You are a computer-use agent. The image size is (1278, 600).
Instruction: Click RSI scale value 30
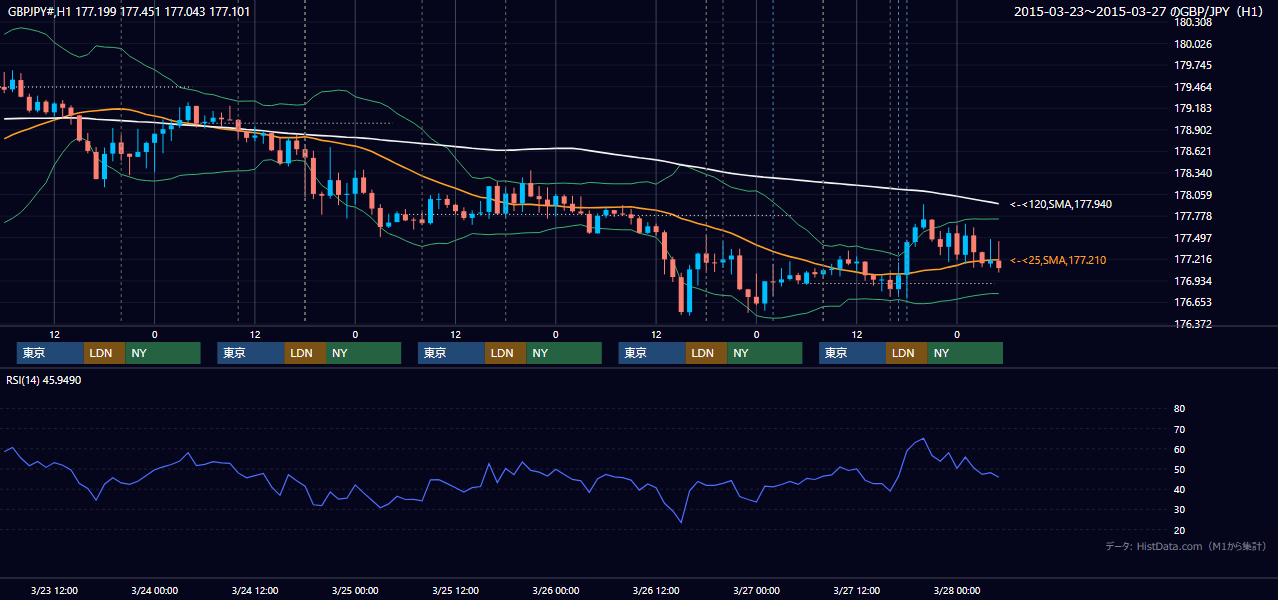pyautogui.click(x=1179, y=510)
